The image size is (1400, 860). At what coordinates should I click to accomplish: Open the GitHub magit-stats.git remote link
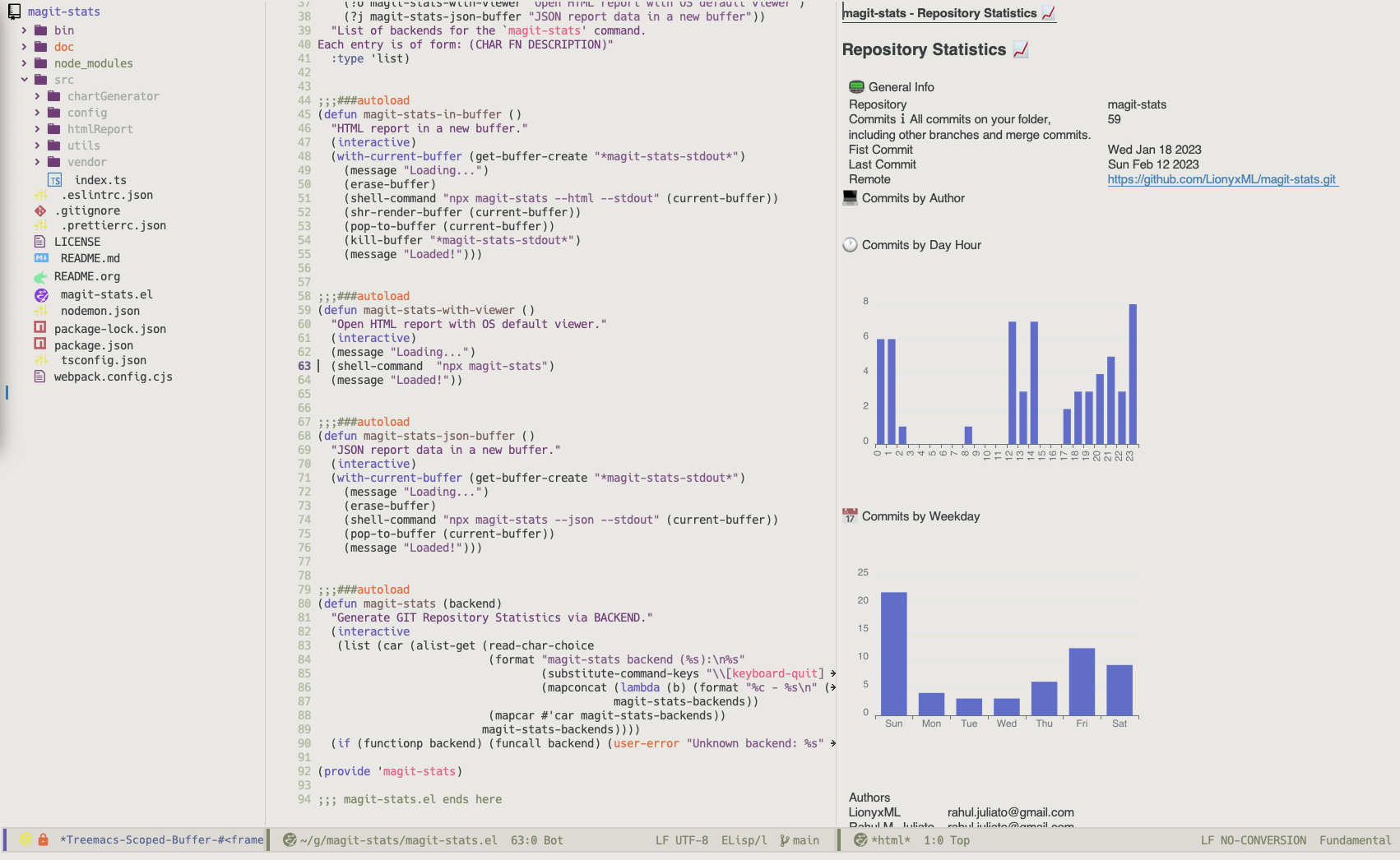point(1222,179)
